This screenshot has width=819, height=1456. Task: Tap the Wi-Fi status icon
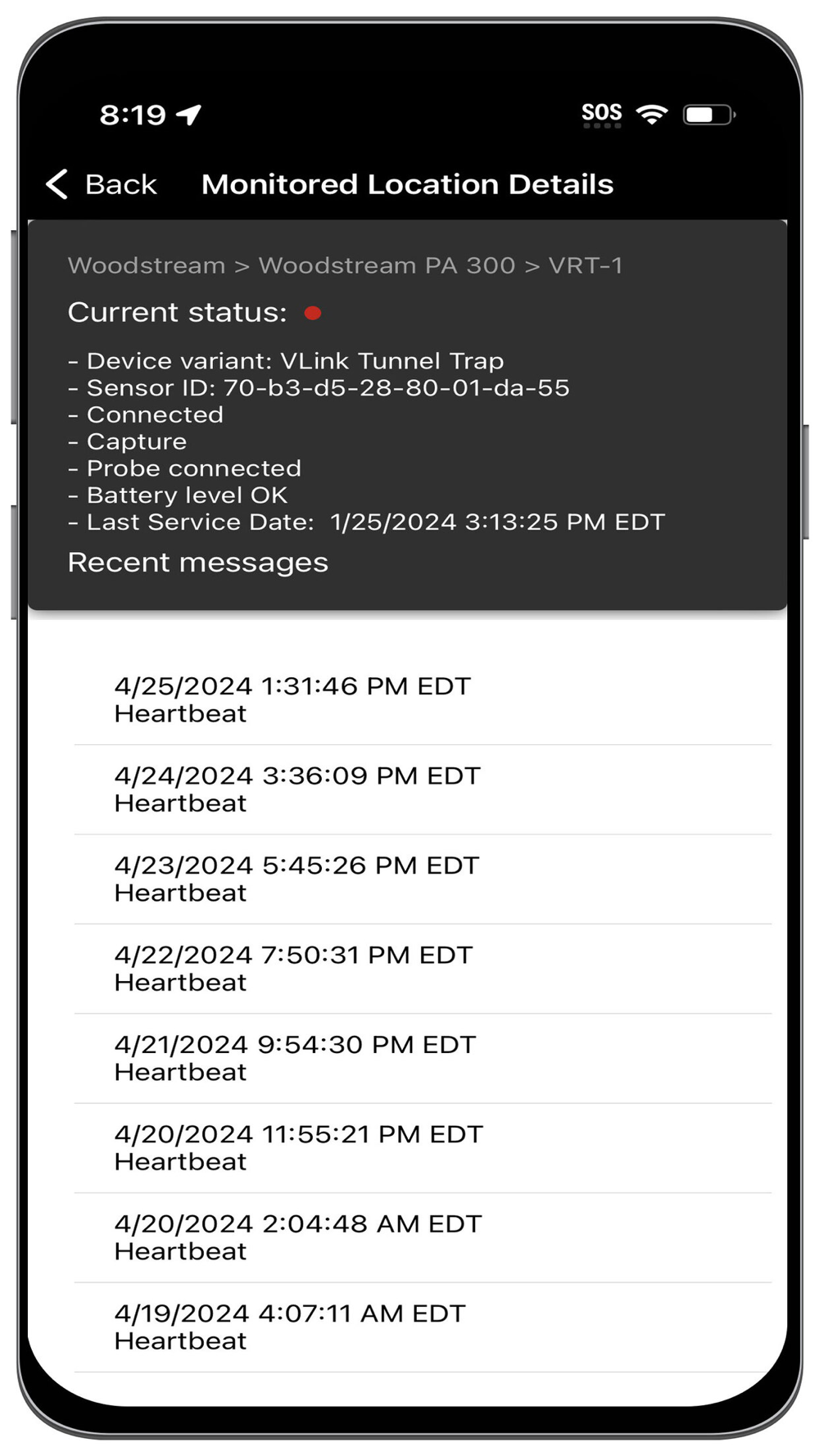[652, 114]
